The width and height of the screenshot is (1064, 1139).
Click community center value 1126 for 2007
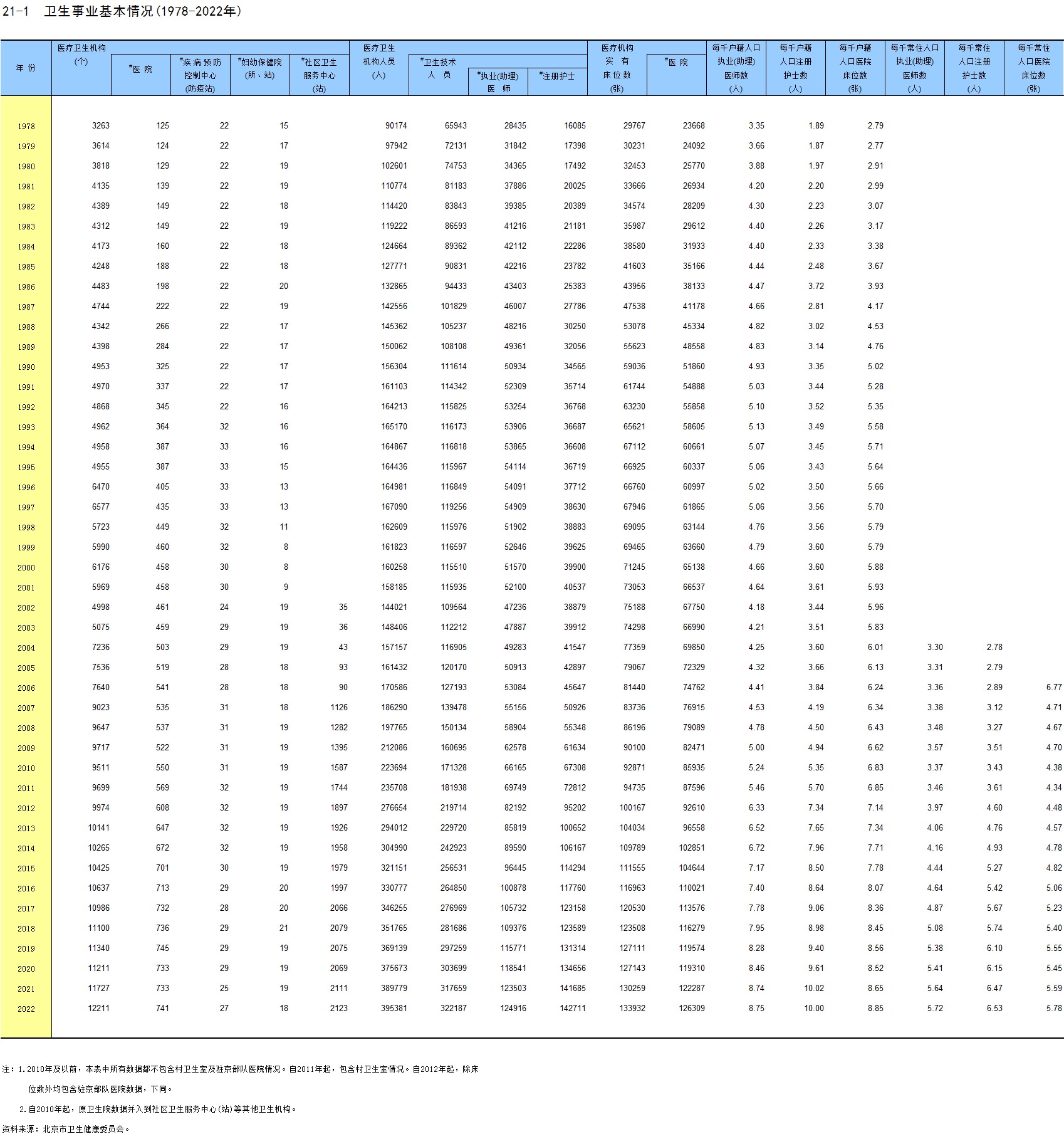[339, 708]
